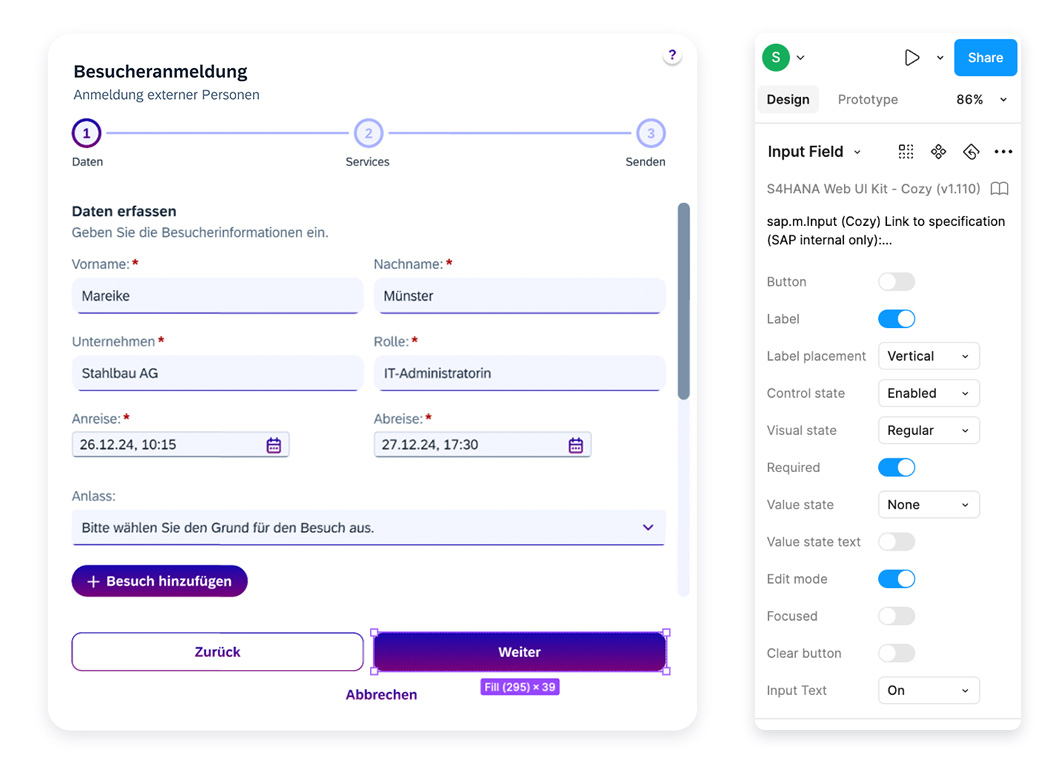The height and width of the screenshot is (768, 1059).
Task: Open the component documentation book icon
Action: [x=1000, y=188]
